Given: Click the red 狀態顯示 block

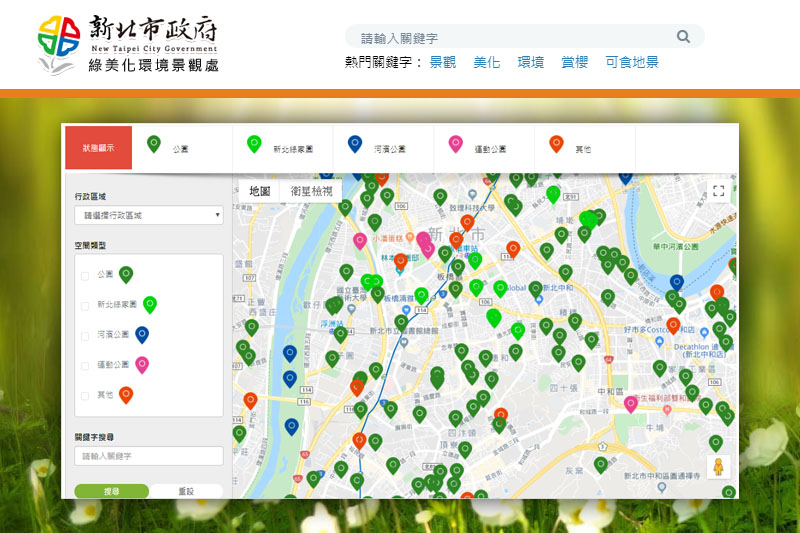Looking at the screenshot, I should click(x=98, y=148).
